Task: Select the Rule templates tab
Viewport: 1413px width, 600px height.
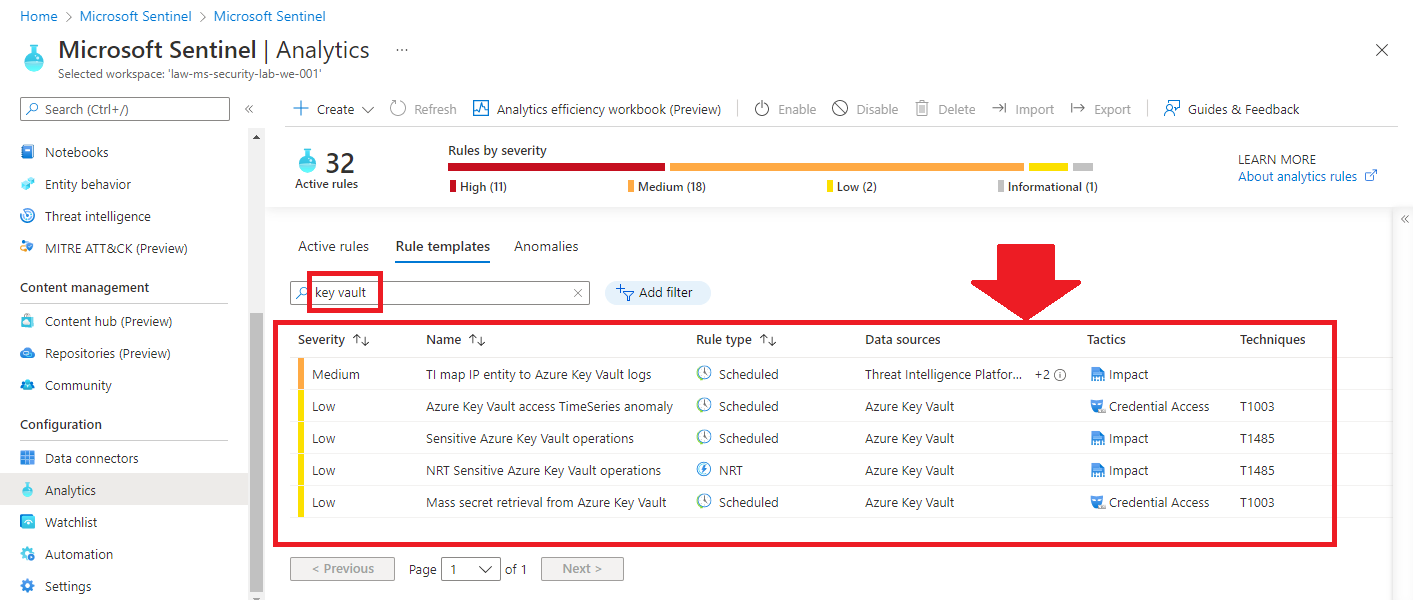Action: point(442,246)
